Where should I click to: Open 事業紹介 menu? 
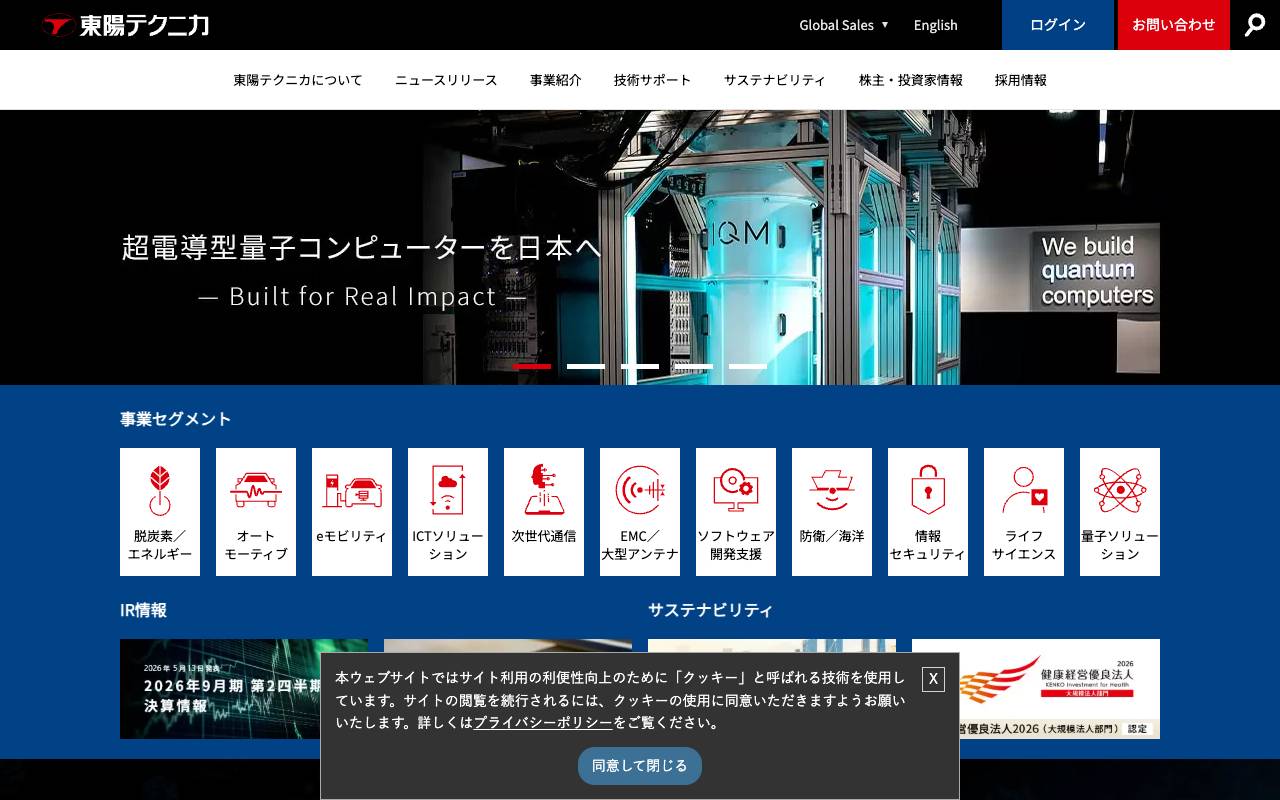click(x=556, y=80)
